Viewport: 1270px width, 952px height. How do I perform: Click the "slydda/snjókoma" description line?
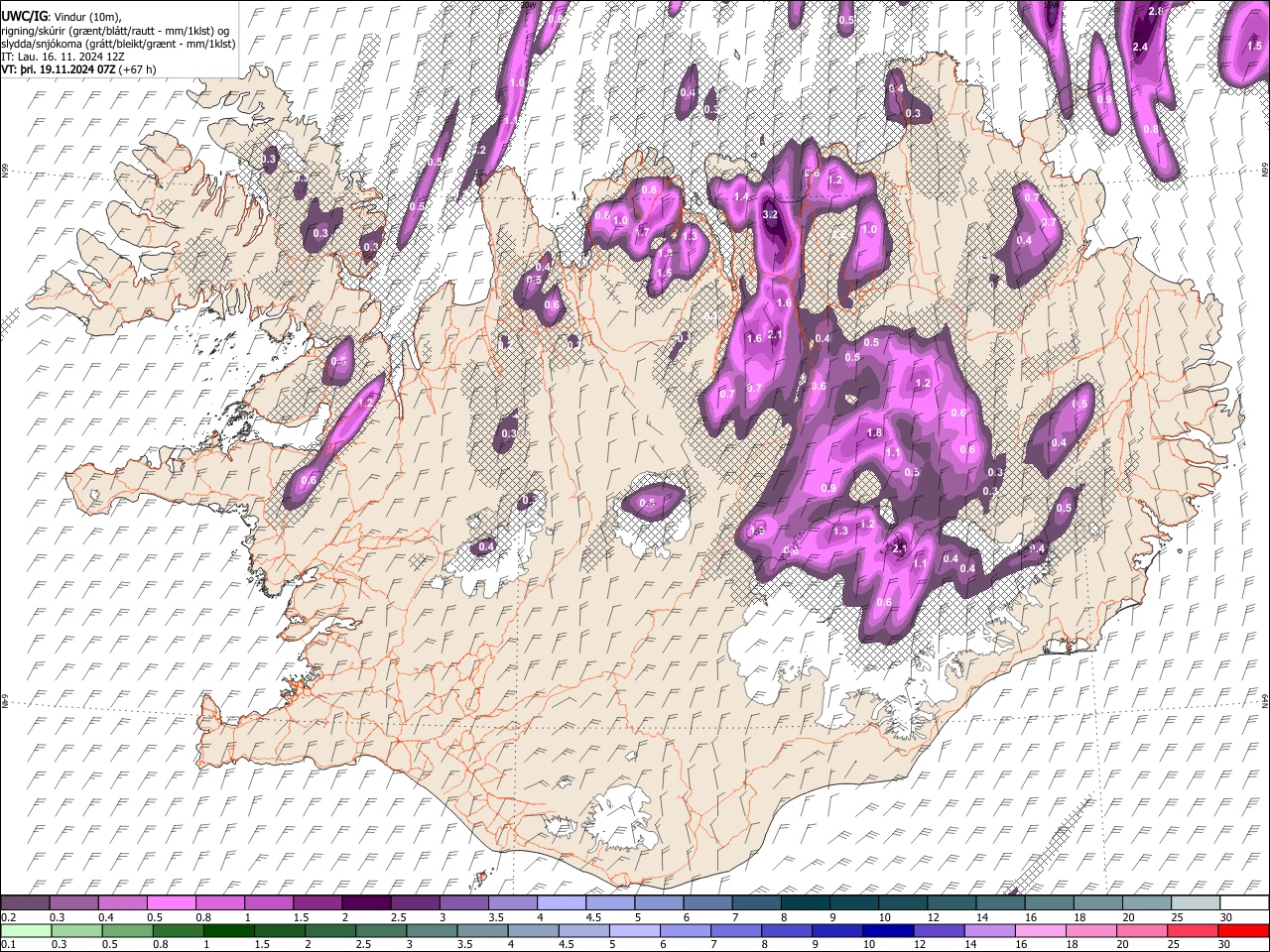(118, 44)
